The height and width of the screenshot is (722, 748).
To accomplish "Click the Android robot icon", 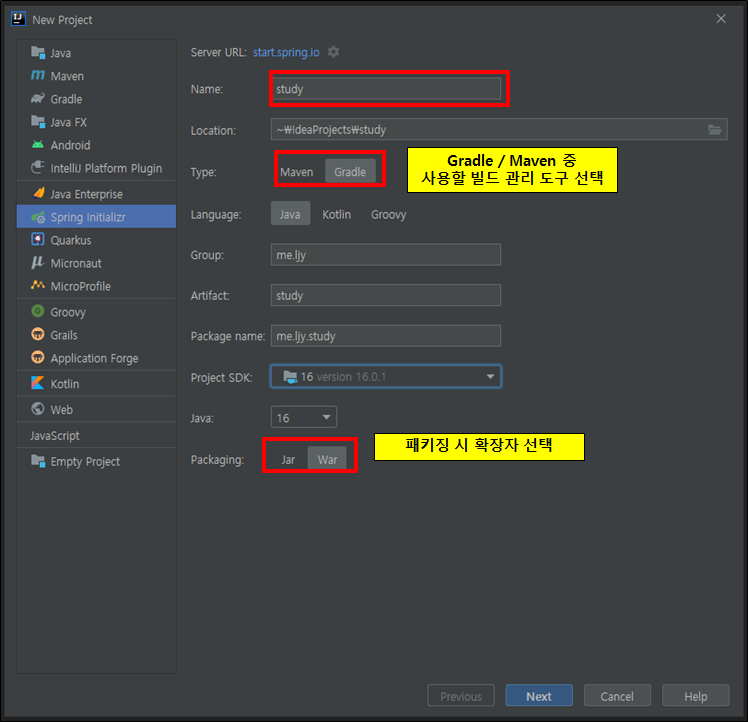I will tap(38, 145).
